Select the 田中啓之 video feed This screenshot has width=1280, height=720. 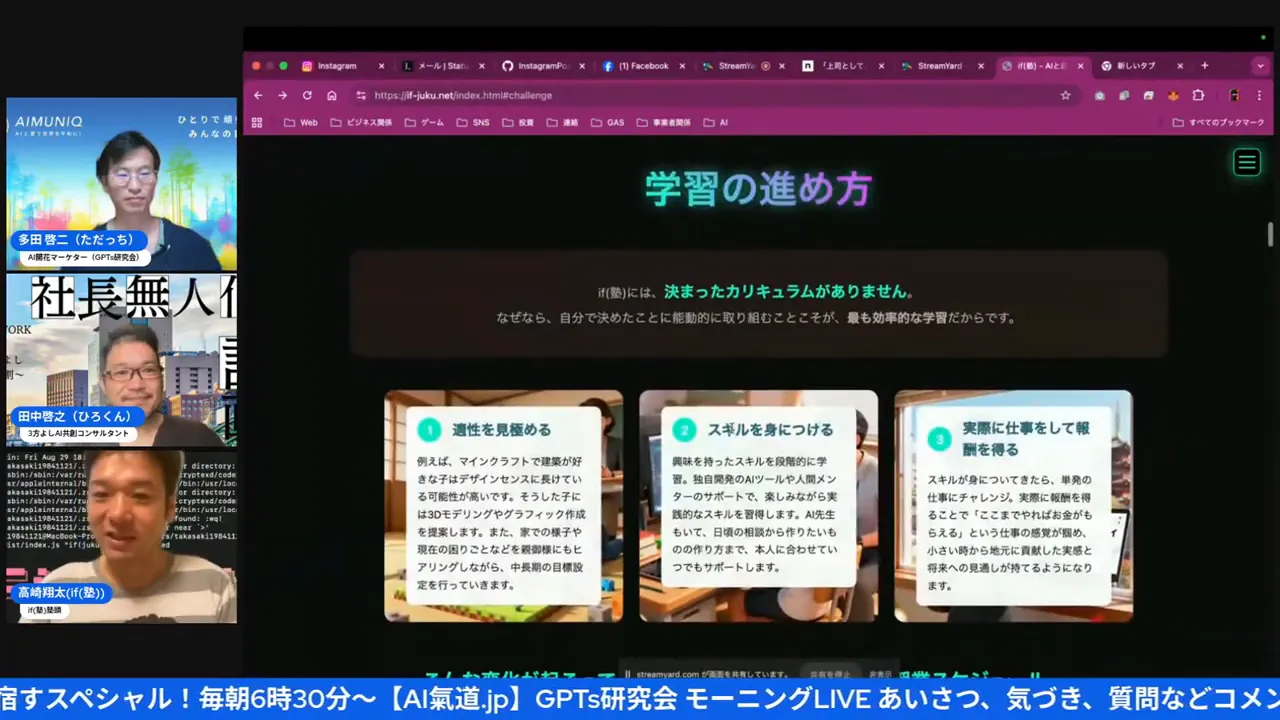[122, 360]
